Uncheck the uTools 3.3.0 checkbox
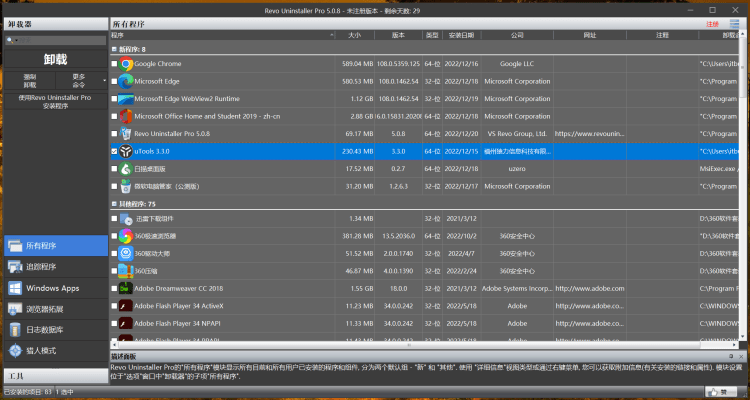 click(114, 151)
